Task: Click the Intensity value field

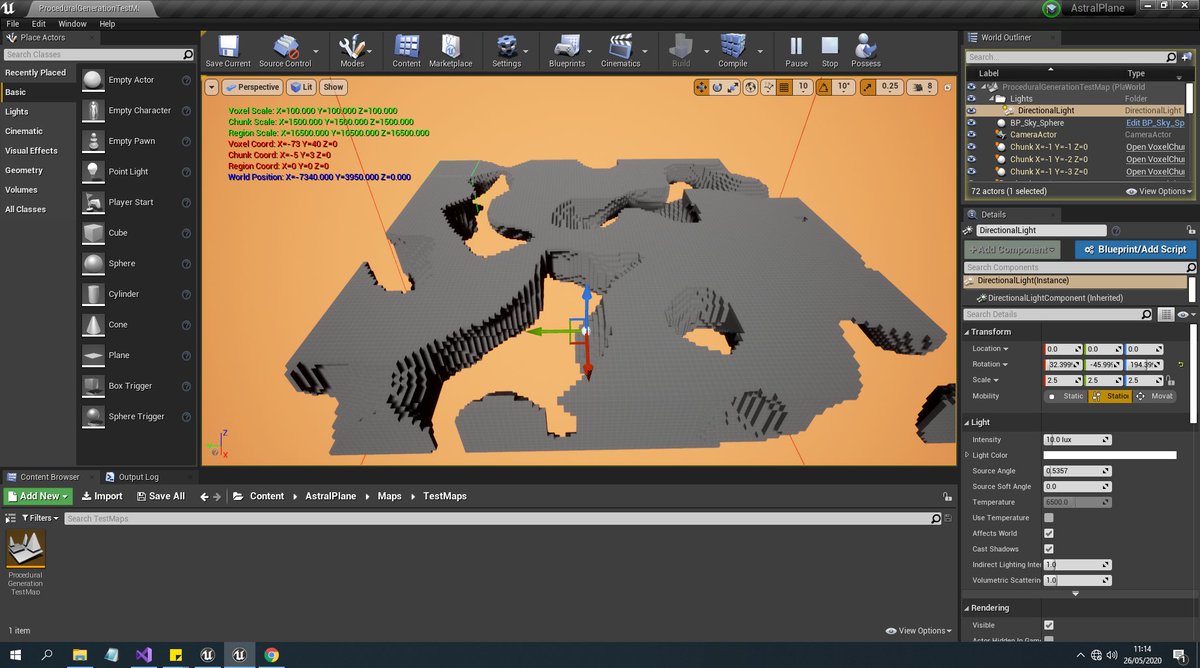Action: [1077, 440]
